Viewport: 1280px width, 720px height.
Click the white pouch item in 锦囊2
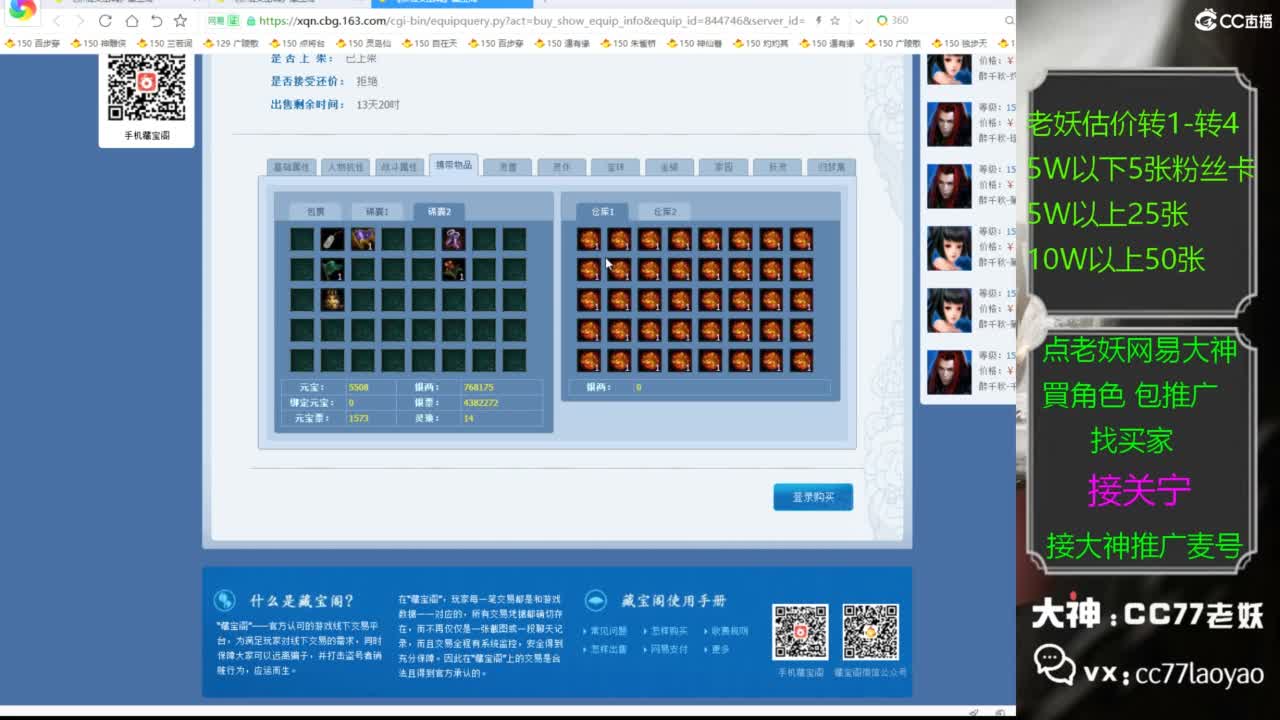[x=333, y=239]
